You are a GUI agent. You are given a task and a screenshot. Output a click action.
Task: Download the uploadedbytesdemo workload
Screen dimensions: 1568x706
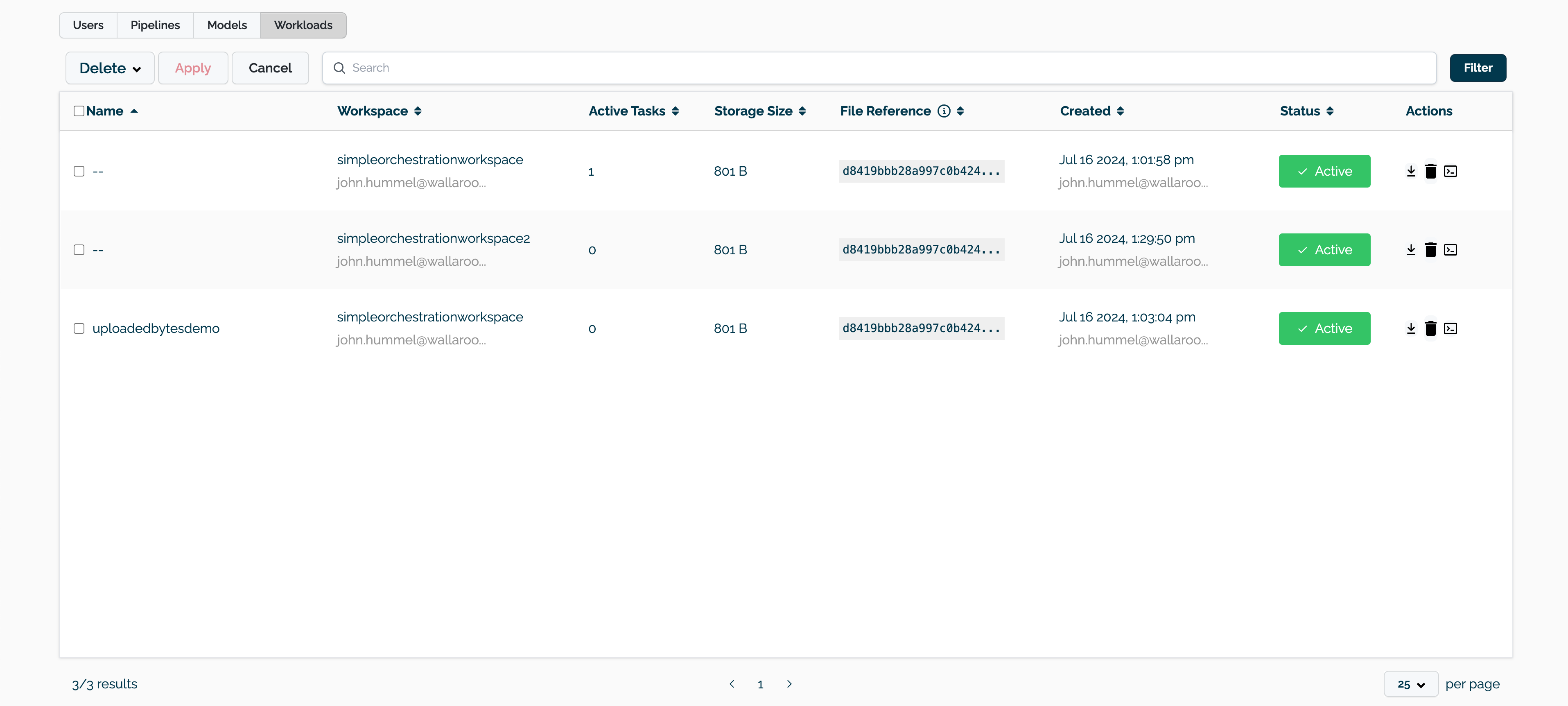tap(1411, 329)
